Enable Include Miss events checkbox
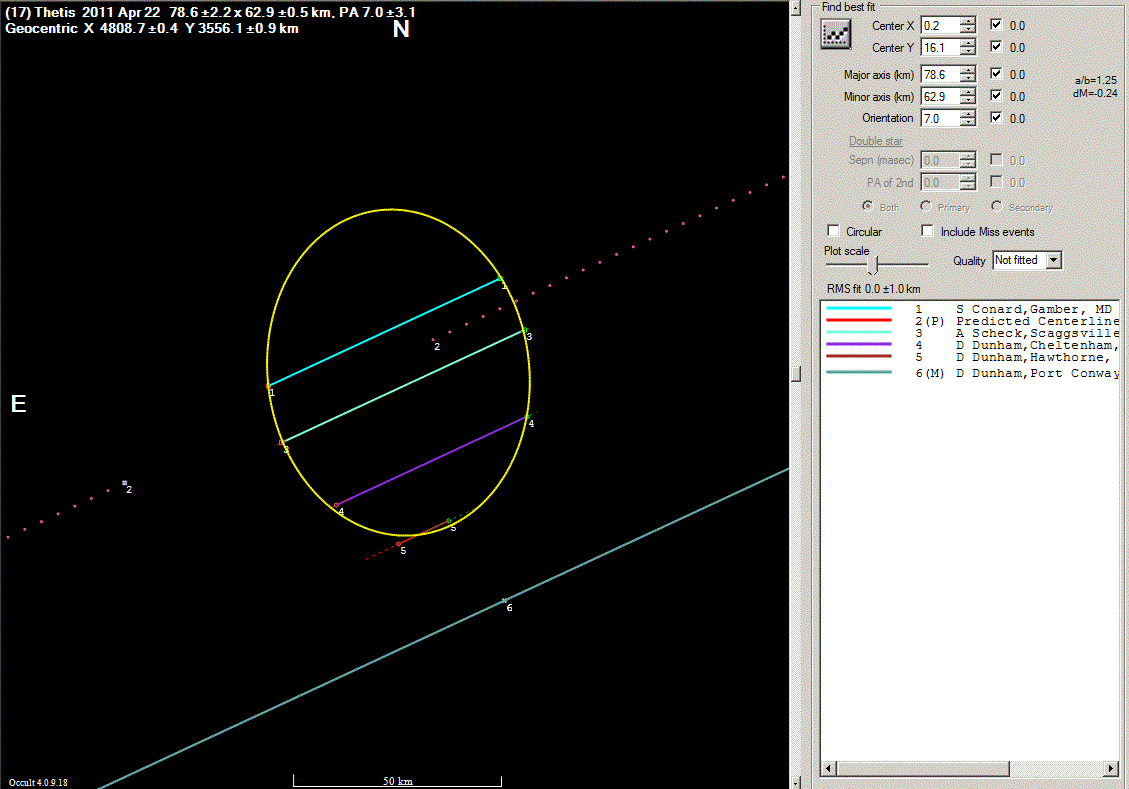The image size is (1129, 789). point(927,231)
